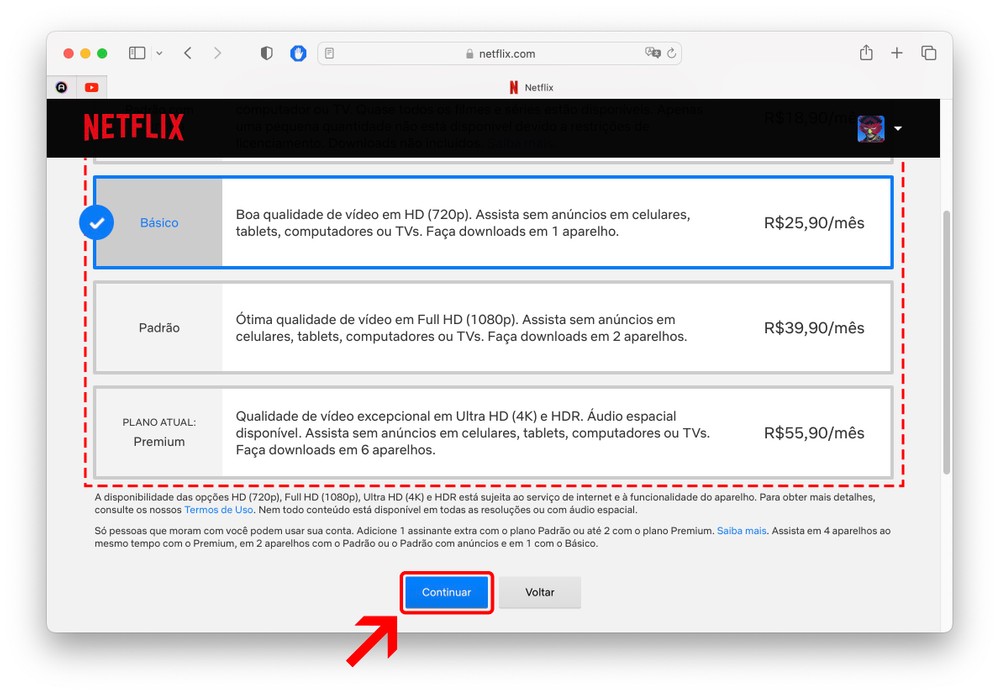Open the privacy report shield icon

pos(266,53)
